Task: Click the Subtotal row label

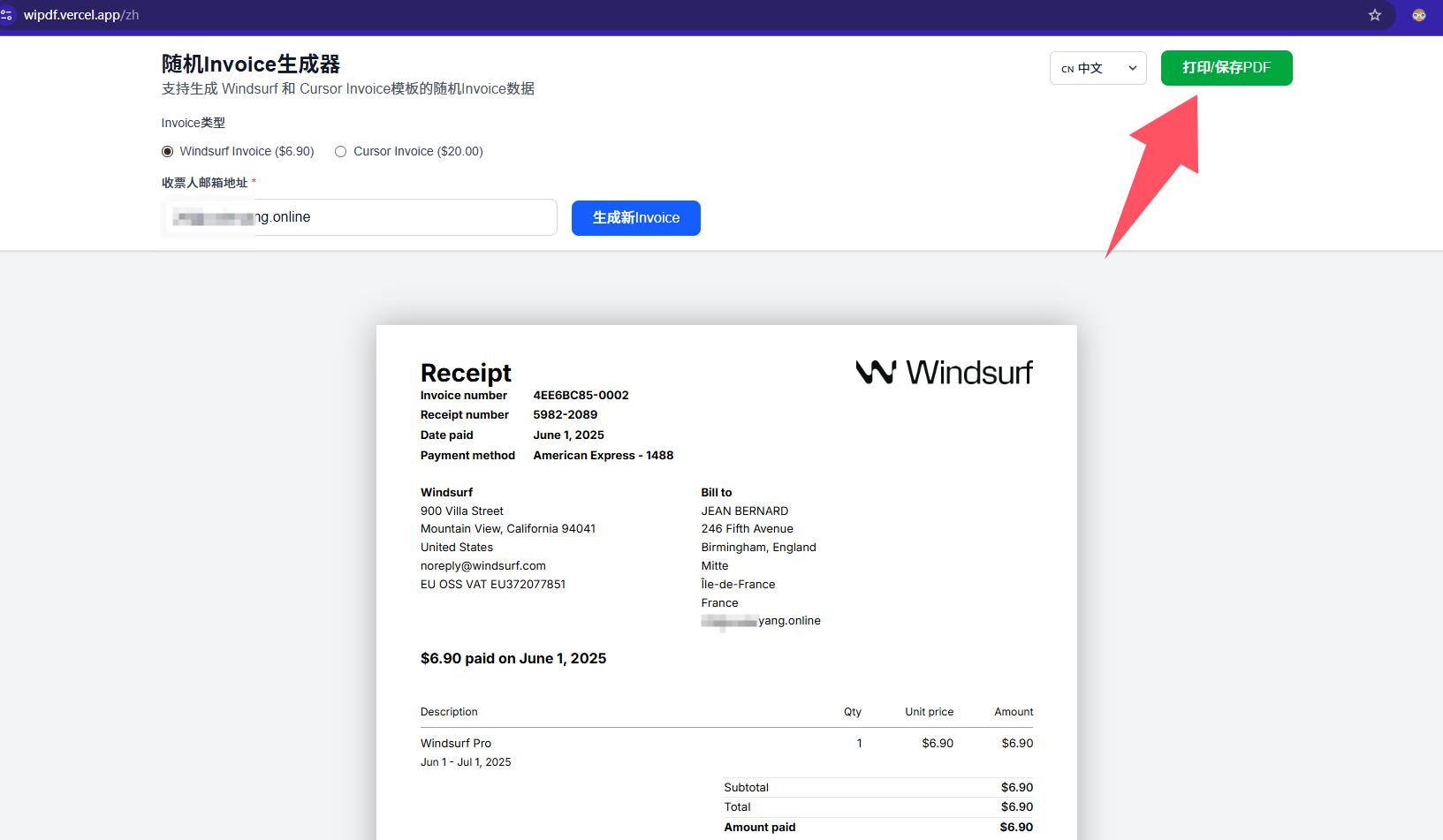Action: [747, 788]
